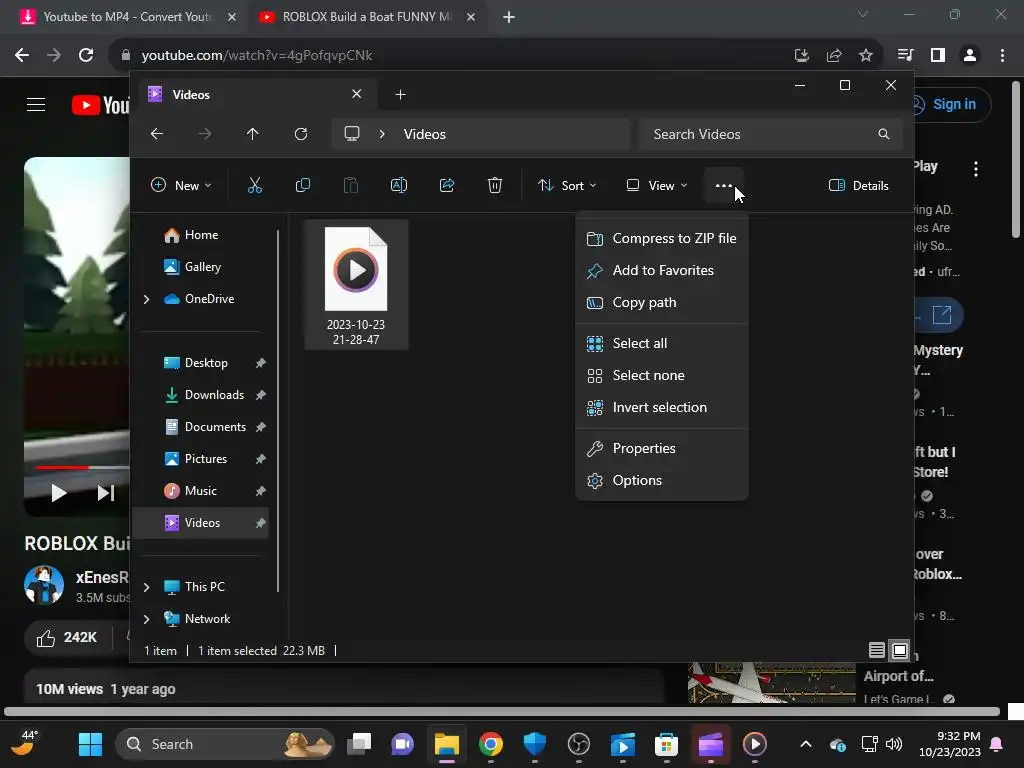This screenshot has height=768, width=1024.
Task: Bookmark this page with the star icon
Action: (x=866, y=56)
